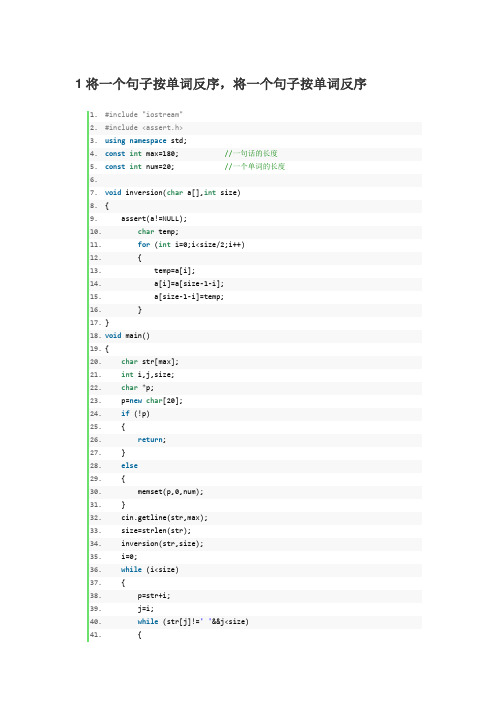
Task: Click the 'while (i<size)' loop line
Action: 150,569
